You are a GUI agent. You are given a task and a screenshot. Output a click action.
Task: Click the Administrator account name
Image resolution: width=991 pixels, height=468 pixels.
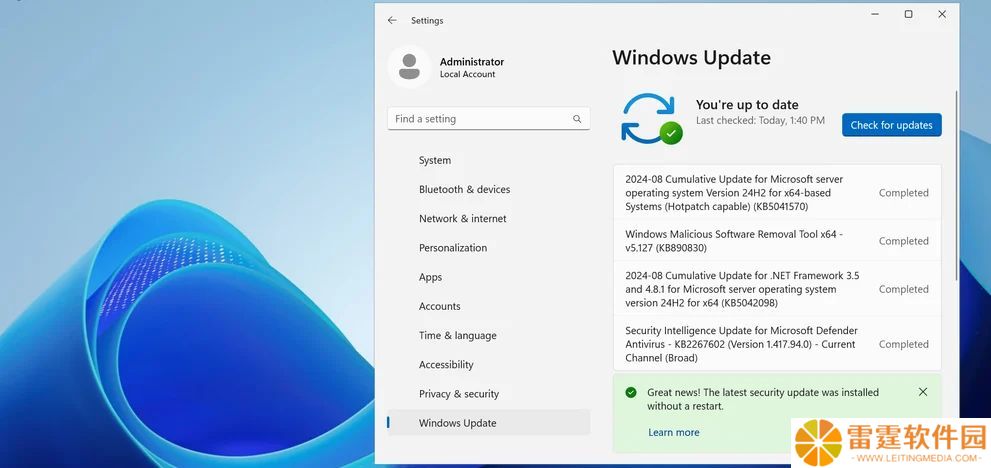(472, 62)
